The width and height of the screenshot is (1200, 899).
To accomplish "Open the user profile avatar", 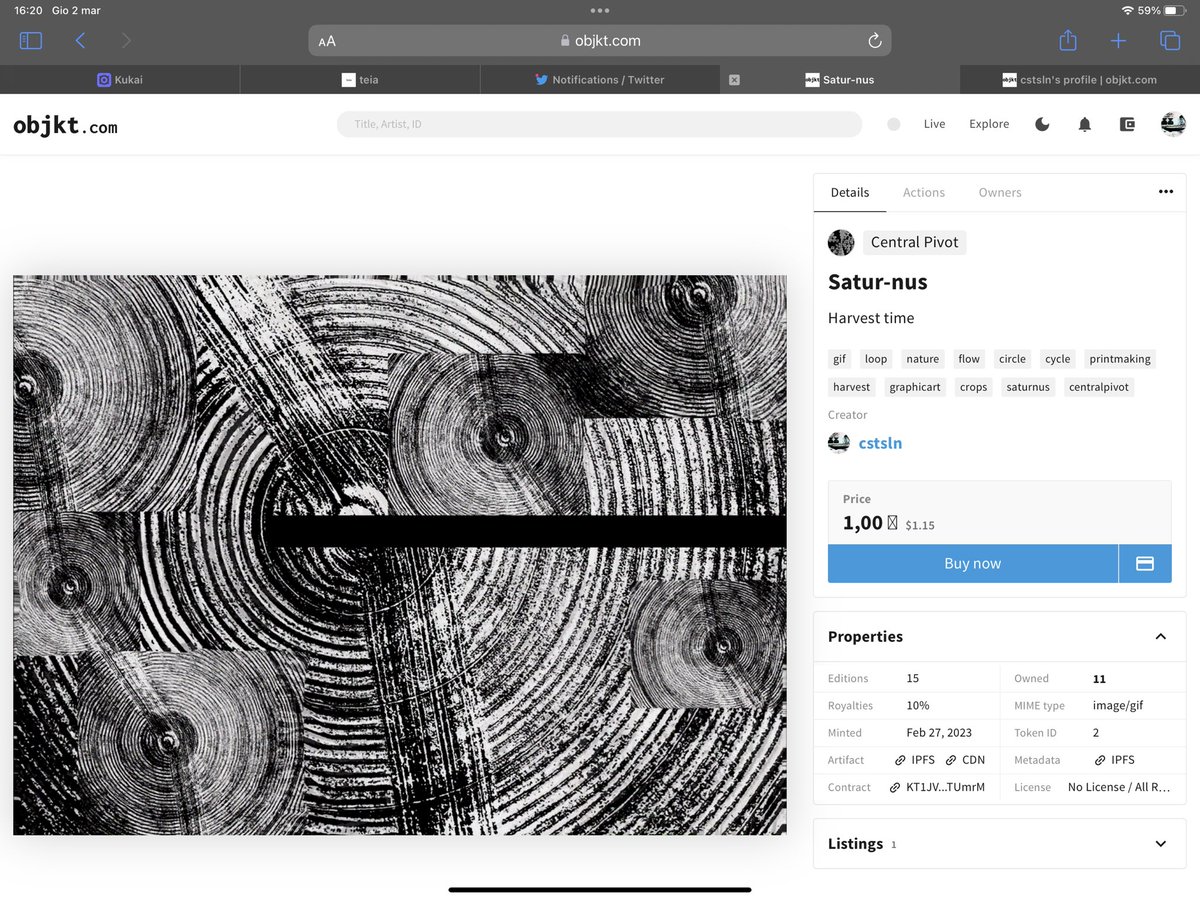I will click(x=1173, y=124).
